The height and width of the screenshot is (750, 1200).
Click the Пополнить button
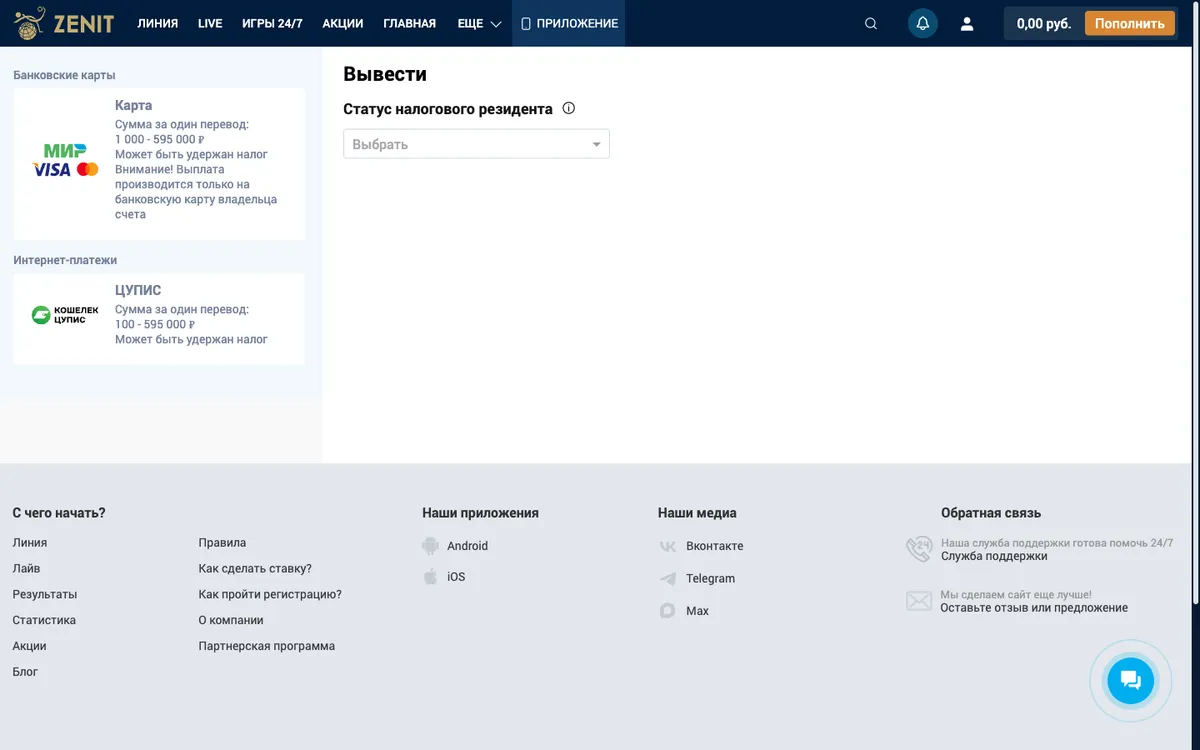coord(1130,24)
